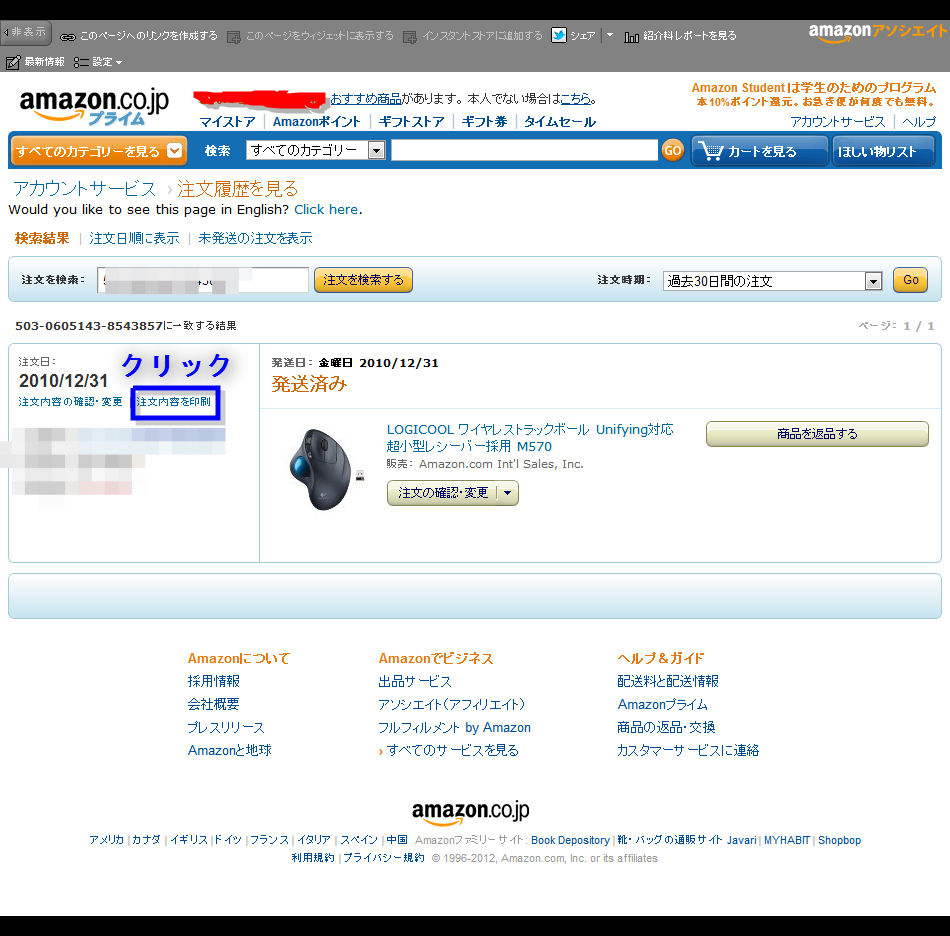Open the 設定 settings dropdown

pyautogui.click(x=98, y=62)
